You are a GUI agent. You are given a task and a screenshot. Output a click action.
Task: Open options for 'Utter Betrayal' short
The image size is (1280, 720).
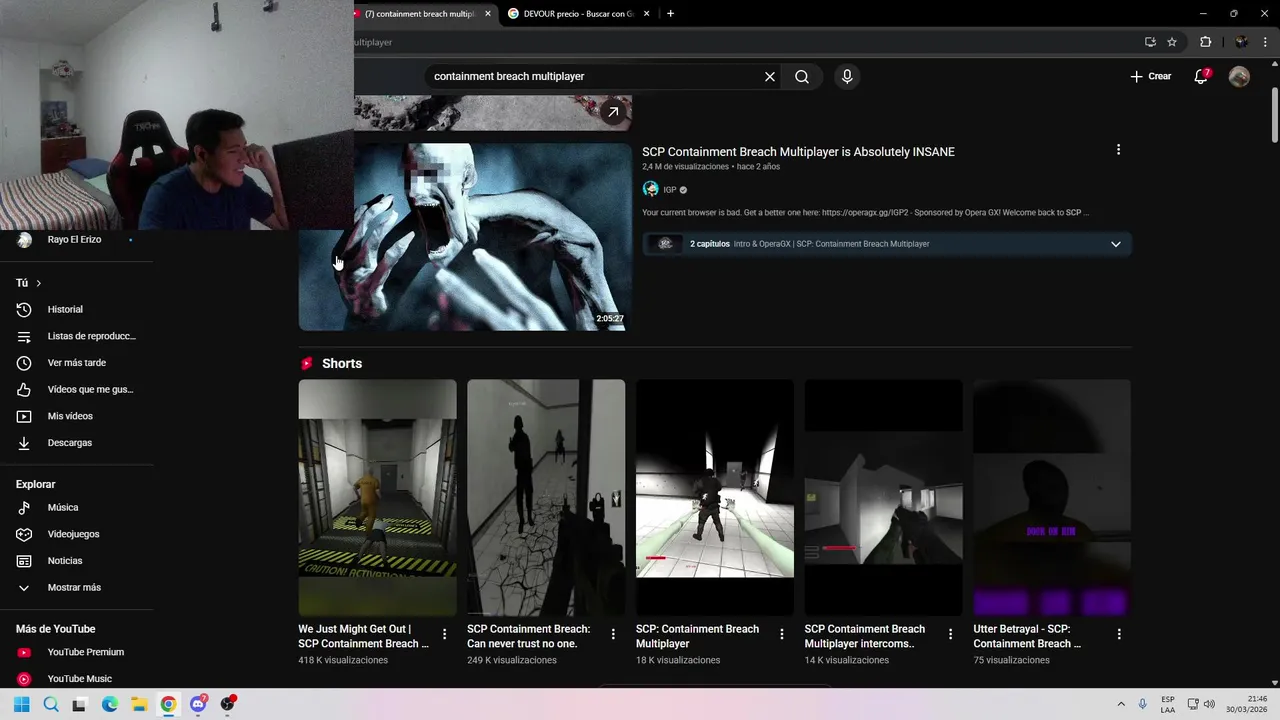tap(1119, 634)
